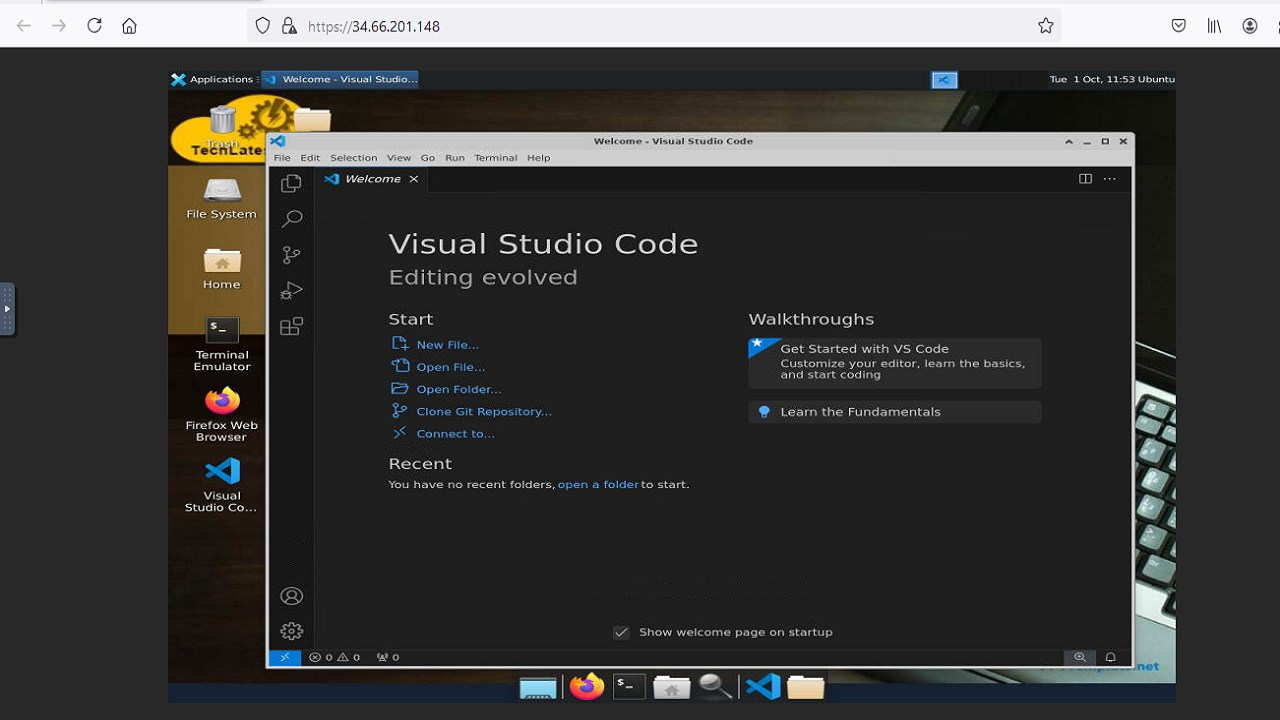Image resolution: width=1280 pixels, height=720 pixels.
Task: Open the Explorer view in activity bar
Action: [291, 183]
